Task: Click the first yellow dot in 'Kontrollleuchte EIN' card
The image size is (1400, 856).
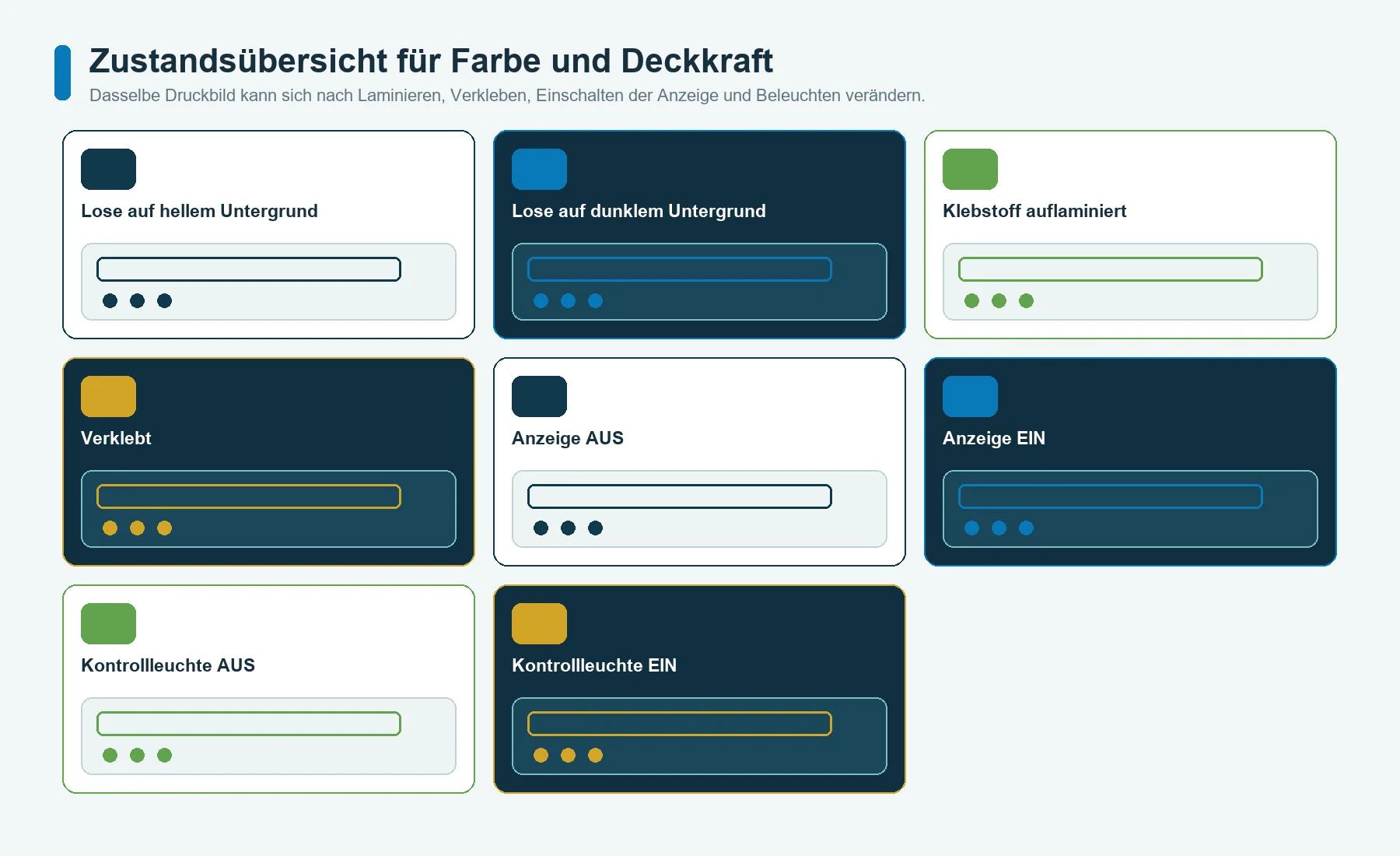Action: click(x=541, y=755)
